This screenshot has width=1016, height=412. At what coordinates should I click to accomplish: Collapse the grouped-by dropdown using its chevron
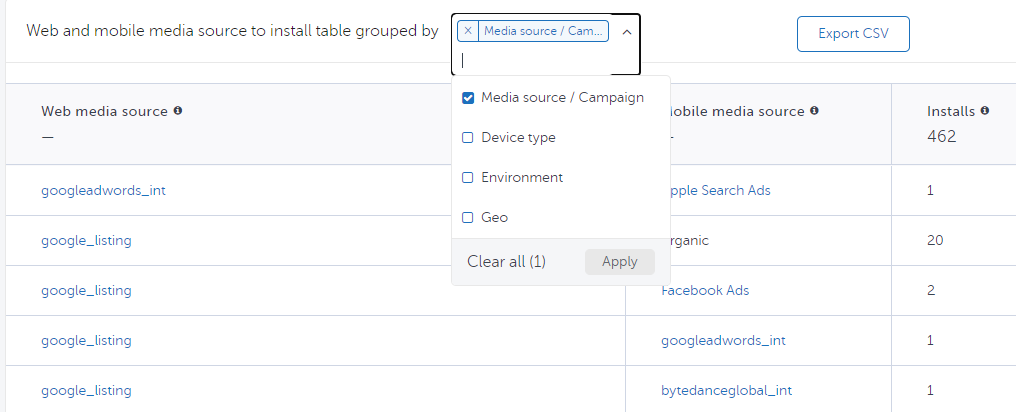tap(627, 32)
